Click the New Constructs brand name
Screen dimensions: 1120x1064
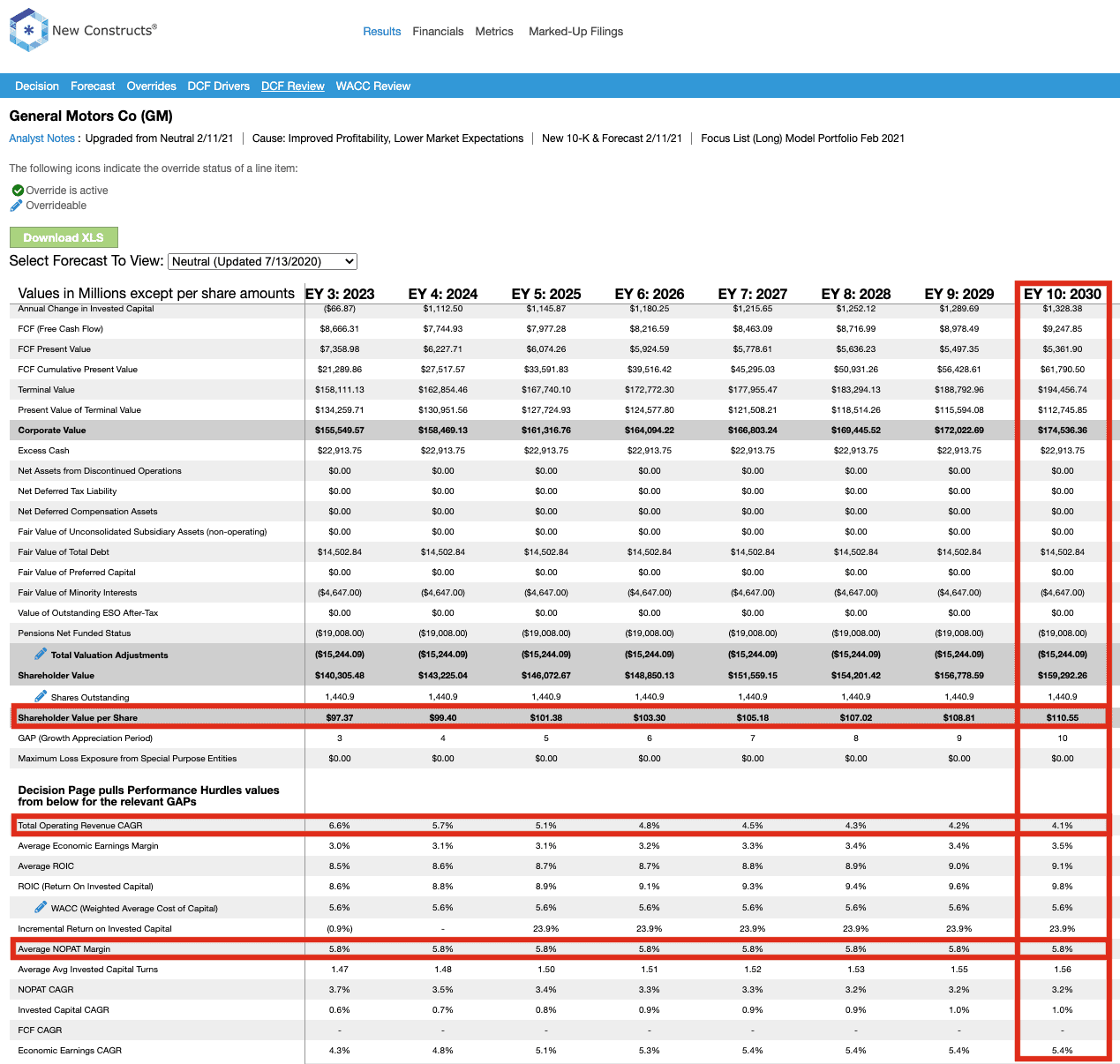pos(104,30)
